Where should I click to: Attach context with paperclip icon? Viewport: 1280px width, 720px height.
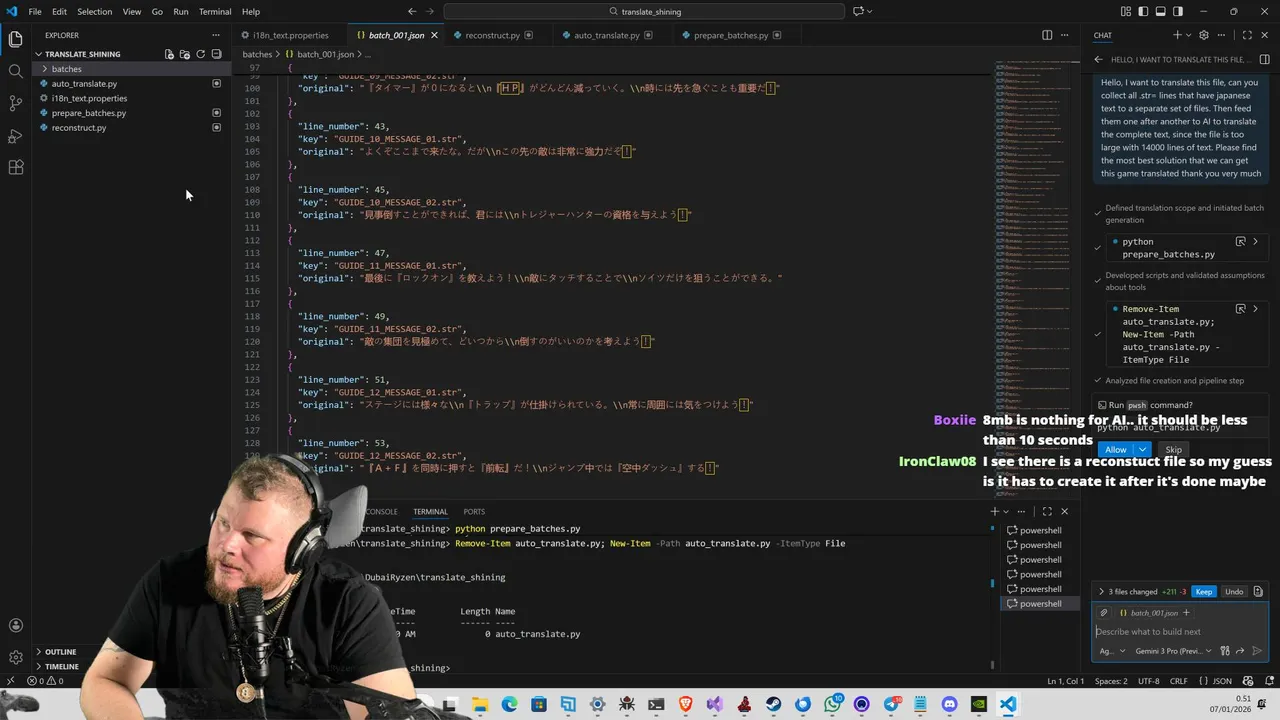tap(1104, 613)
